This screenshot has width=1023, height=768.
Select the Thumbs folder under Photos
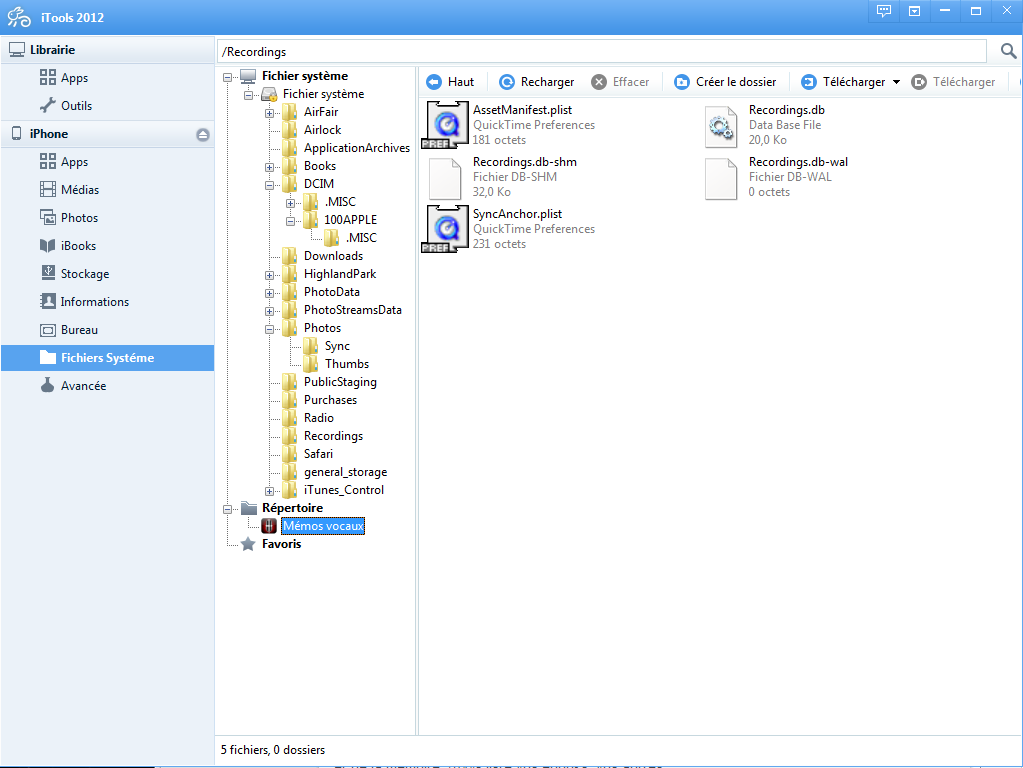pyautogui.click(x=346, y=364)
